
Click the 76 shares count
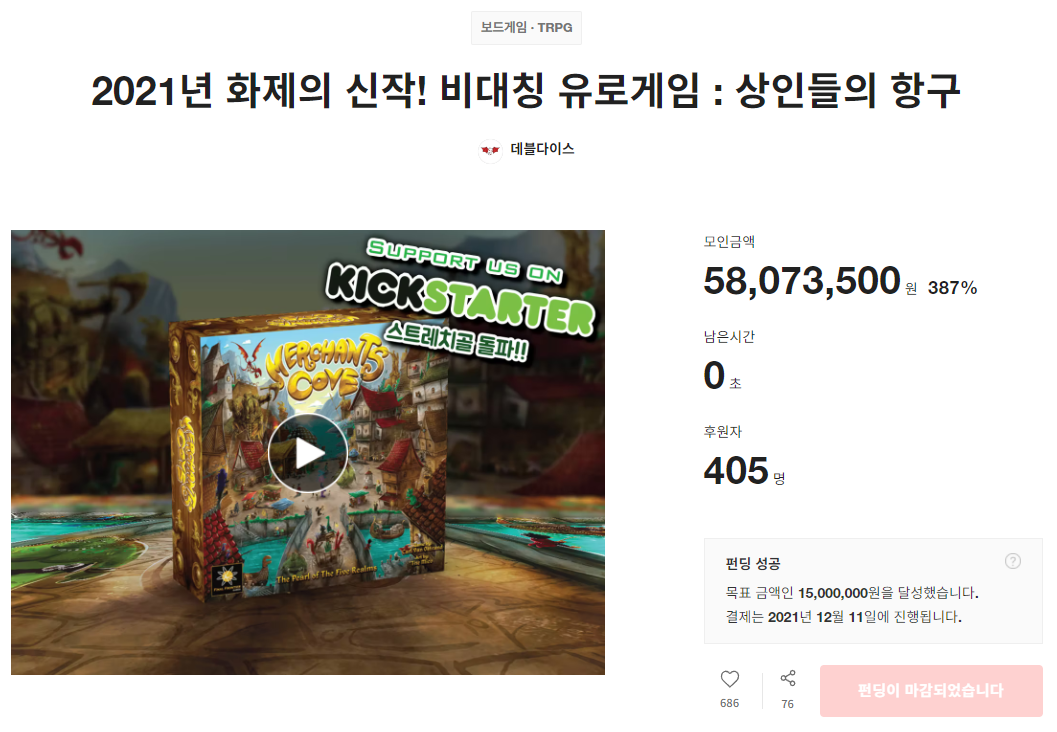click(787, 704)
